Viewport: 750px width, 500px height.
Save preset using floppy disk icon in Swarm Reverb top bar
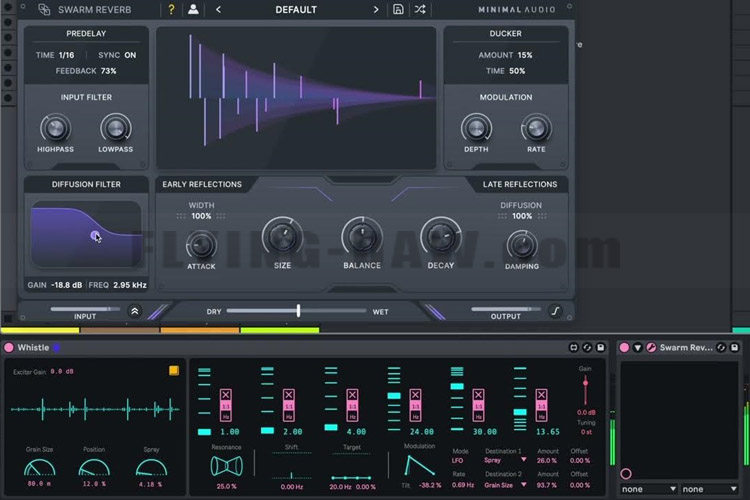point(398,10)
